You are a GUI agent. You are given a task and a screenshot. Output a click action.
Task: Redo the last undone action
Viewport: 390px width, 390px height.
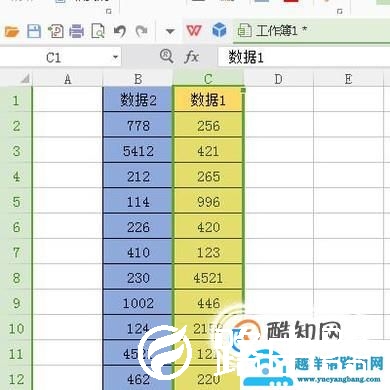pos(142,32)
